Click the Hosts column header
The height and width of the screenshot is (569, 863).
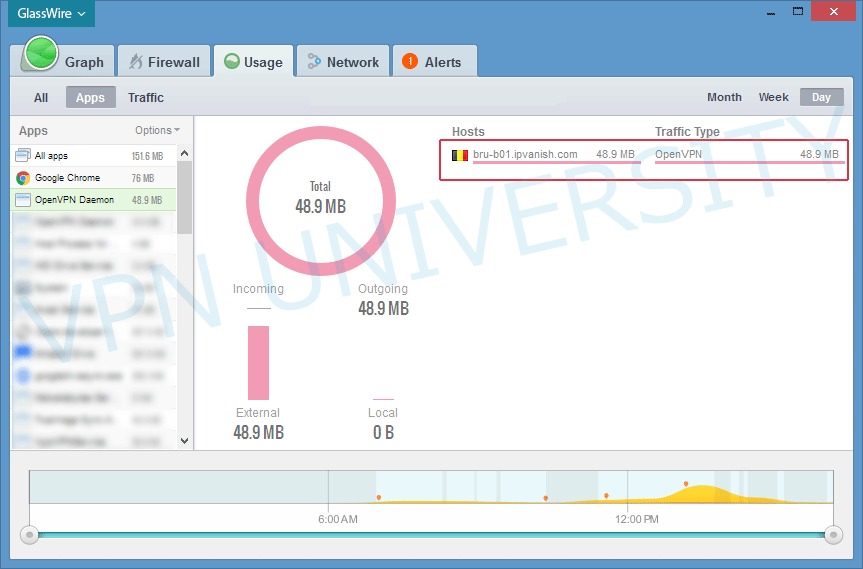[468, 132]
